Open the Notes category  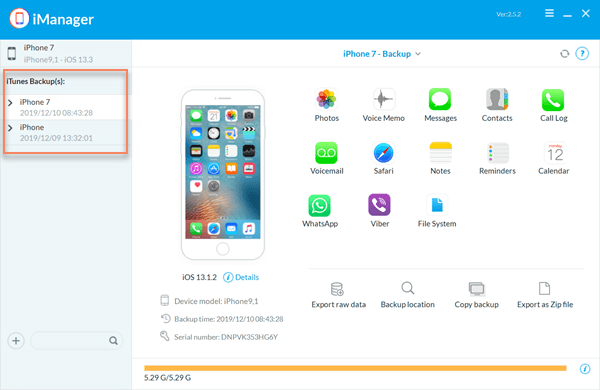coord(440,158)
